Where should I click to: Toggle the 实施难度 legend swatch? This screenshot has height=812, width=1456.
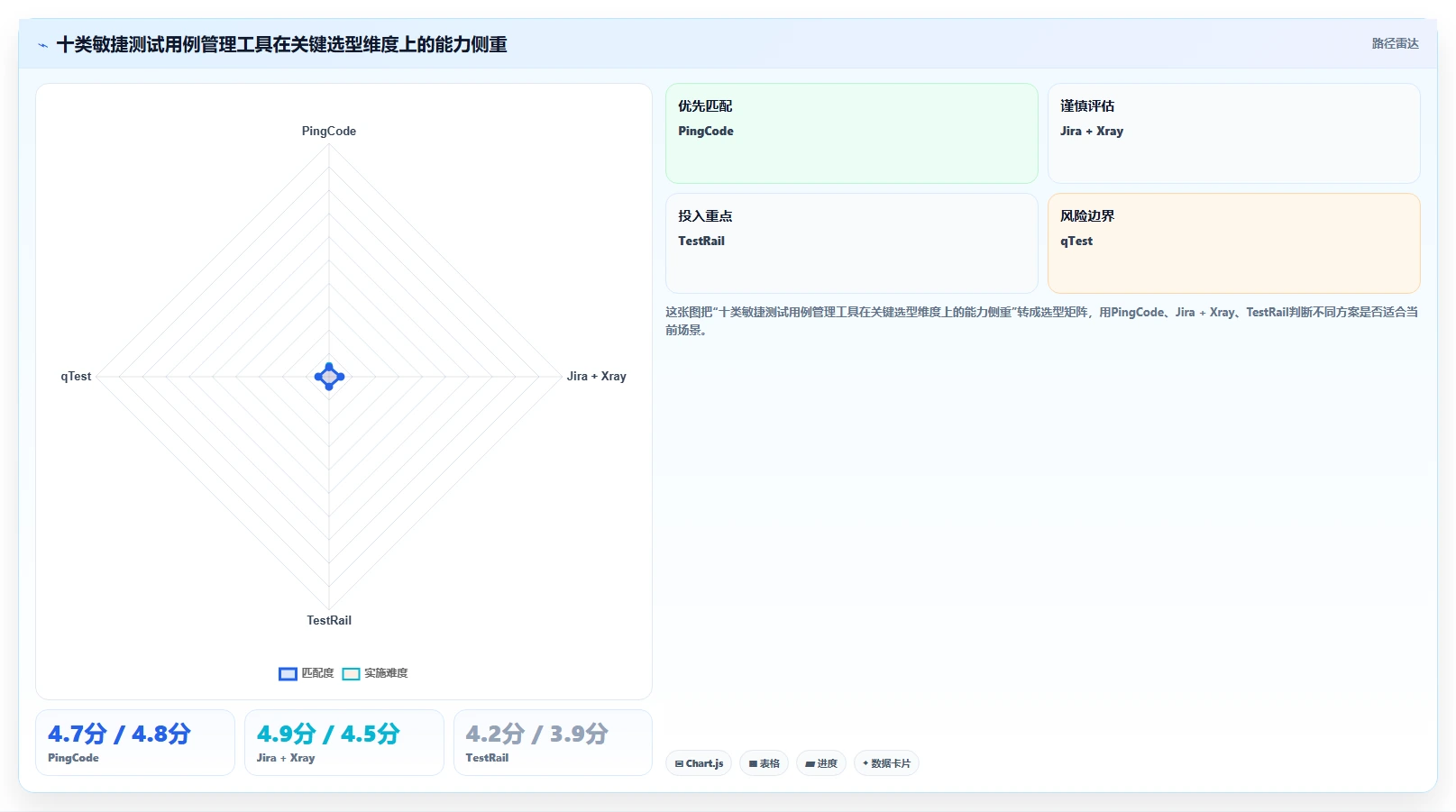[x=351, y=674]
